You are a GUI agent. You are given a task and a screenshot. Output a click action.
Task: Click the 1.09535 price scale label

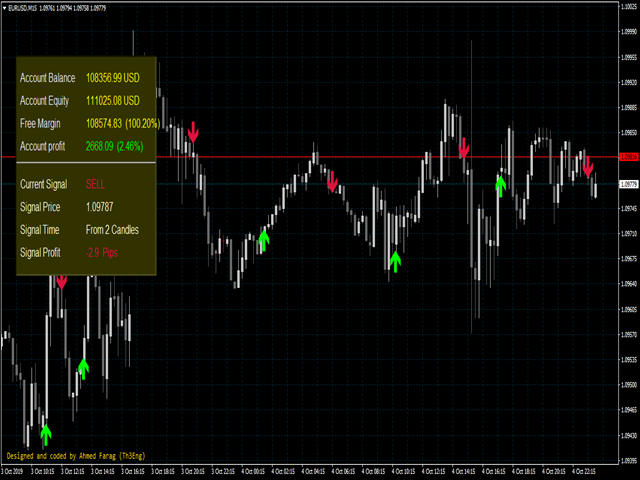point(629,360)
